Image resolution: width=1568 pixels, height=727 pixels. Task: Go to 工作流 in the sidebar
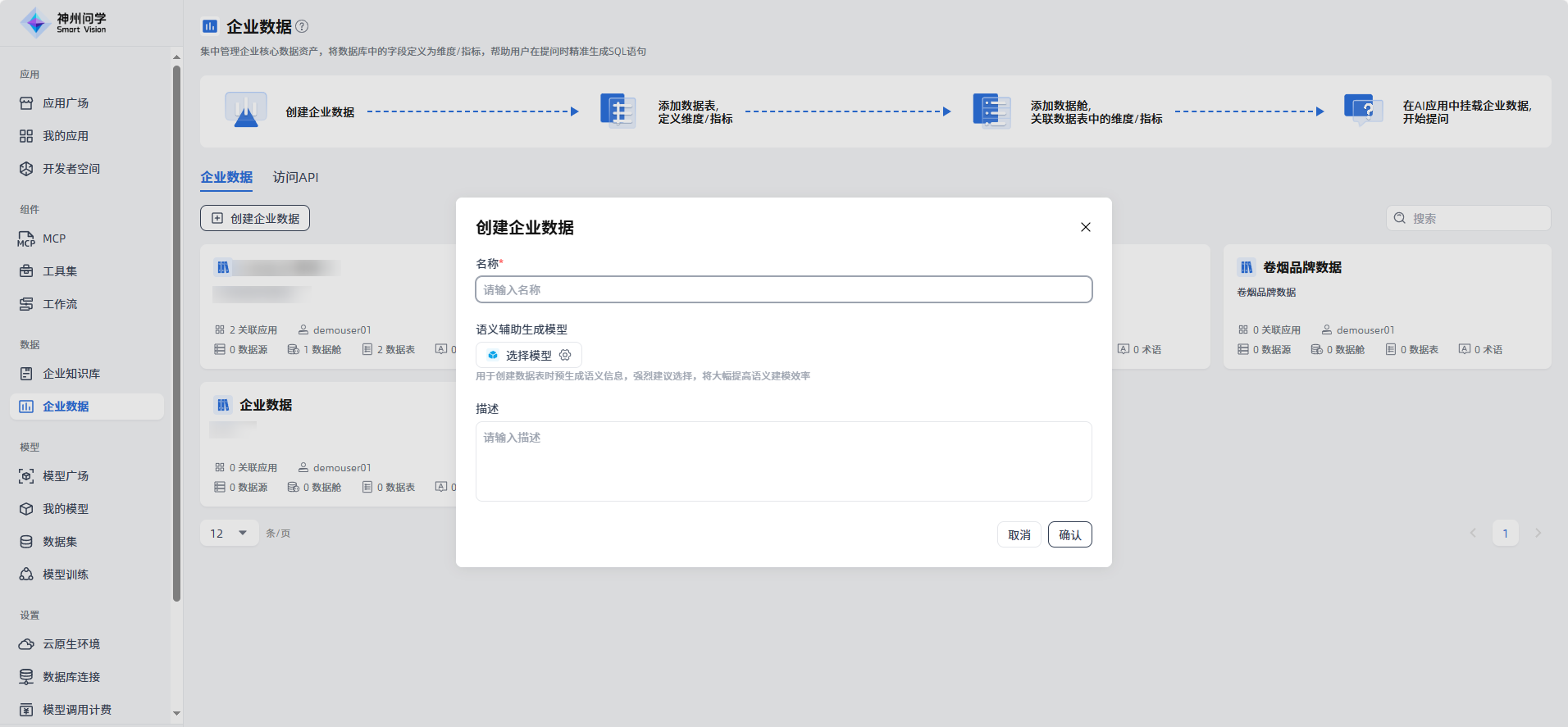tap(60, 304)
